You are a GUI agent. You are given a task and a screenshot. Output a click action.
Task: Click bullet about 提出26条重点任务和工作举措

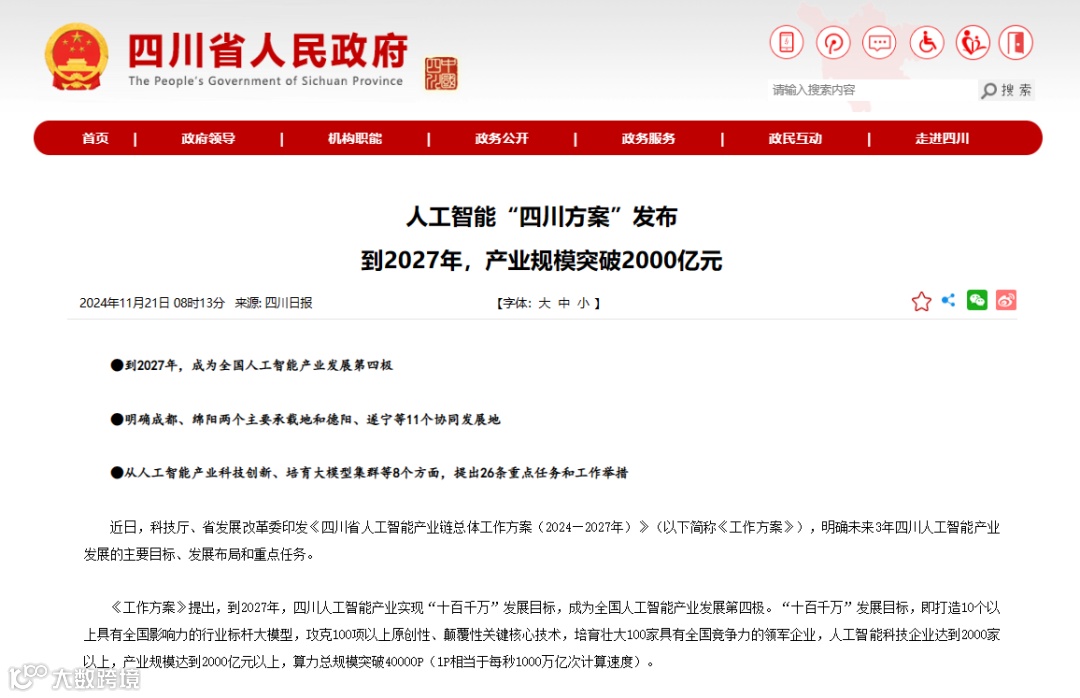pos(369,473)
